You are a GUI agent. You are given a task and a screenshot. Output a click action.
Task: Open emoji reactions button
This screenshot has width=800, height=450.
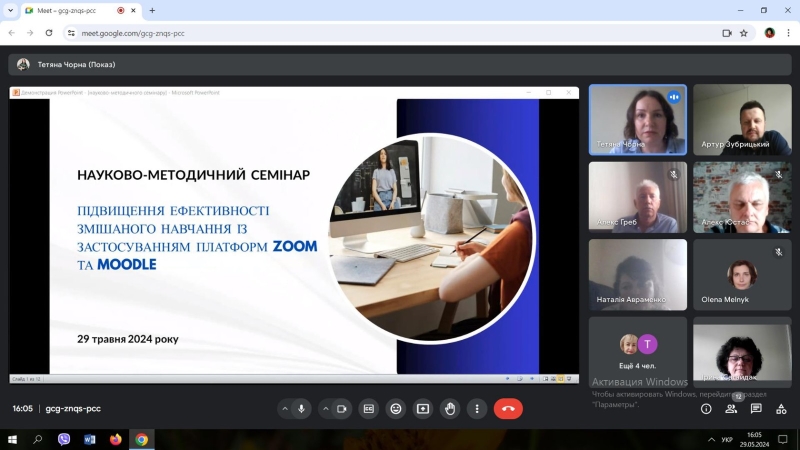click(396, 409)
